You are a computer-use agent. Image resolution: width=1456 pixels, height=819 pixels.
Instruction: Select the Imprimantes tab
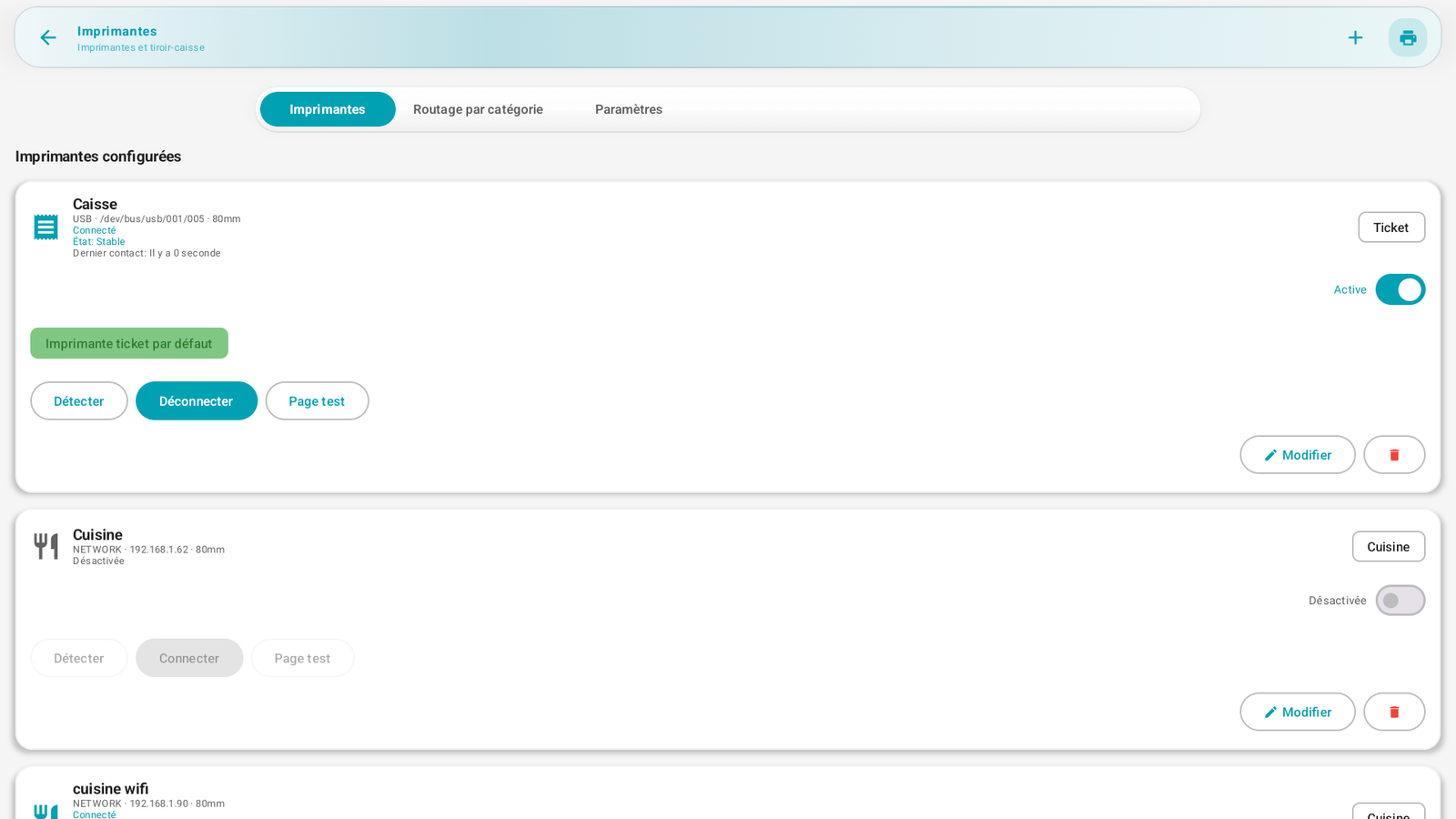click(x=328, y=109)
